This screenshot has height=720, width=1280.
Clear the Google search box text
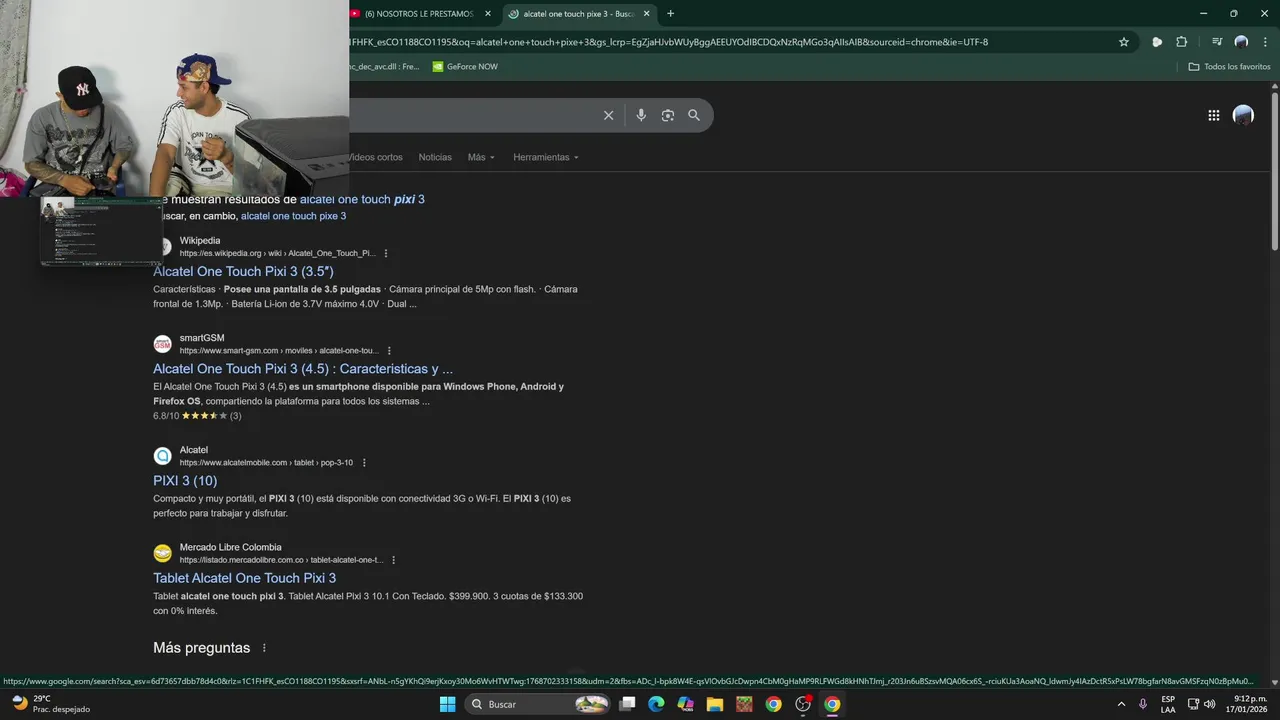click(608, 115)
